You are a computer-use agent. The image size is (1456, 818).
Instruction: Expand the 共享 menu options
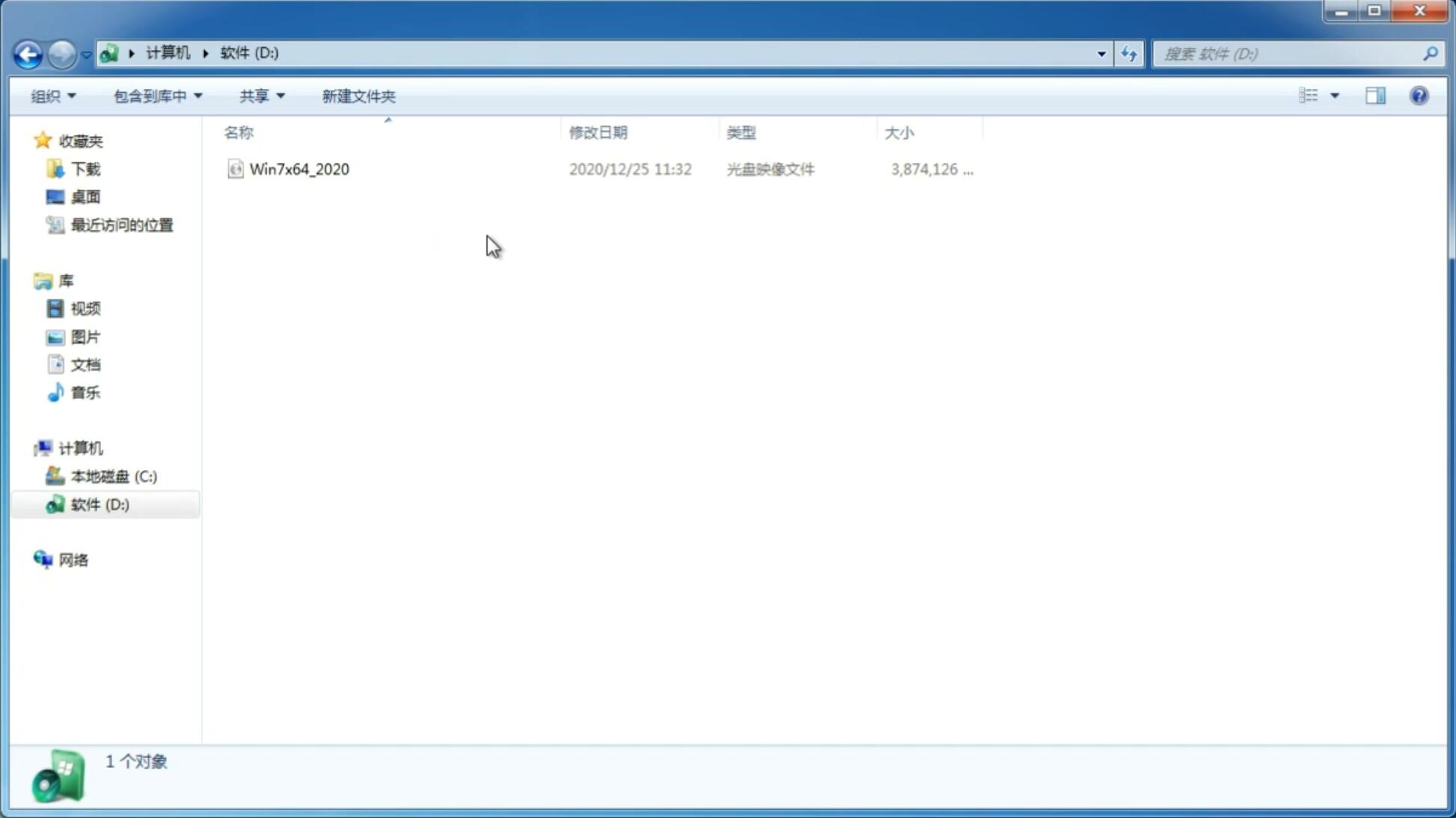pos(262,95)
